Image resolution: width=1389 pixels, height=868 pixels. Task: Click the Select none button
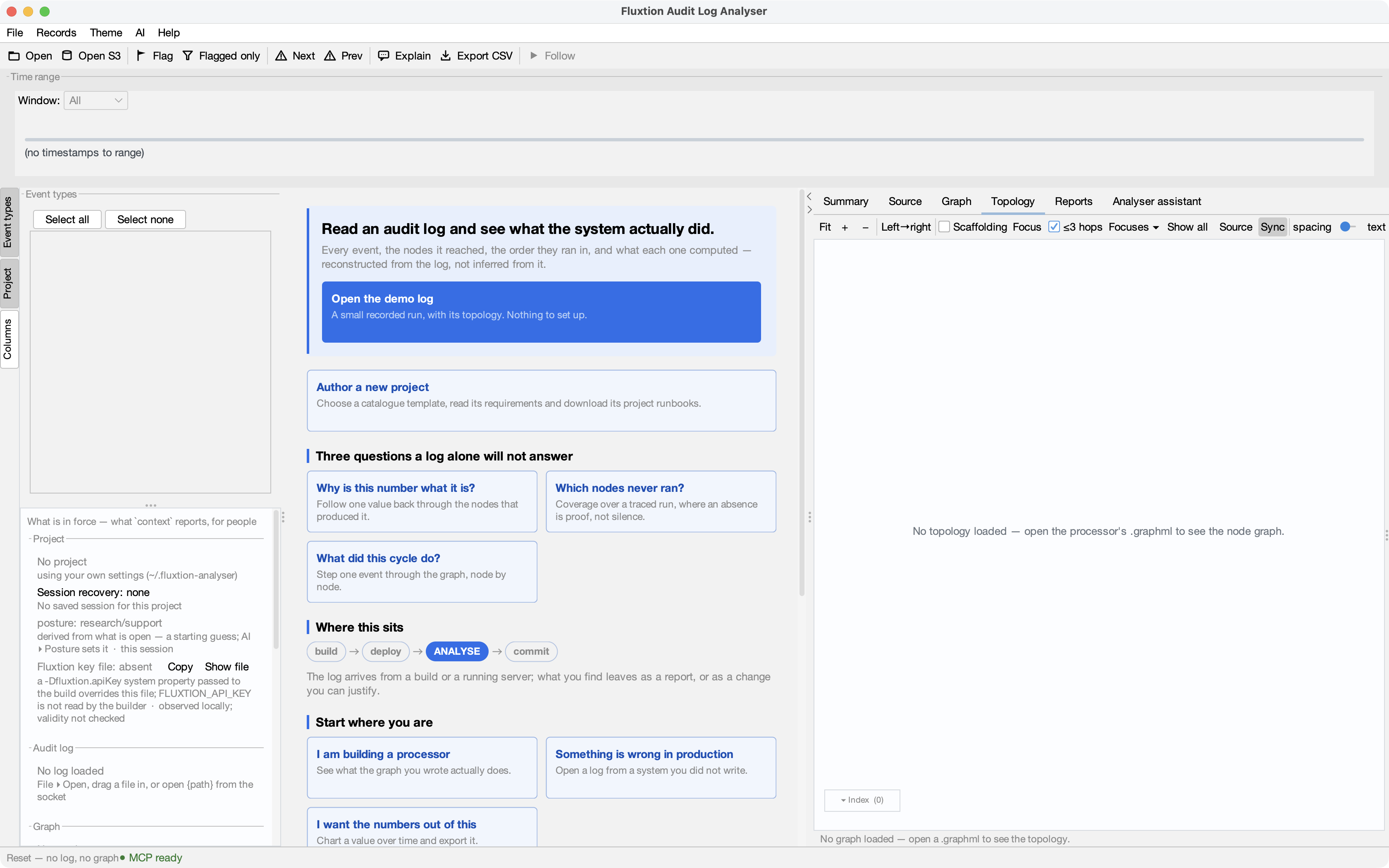click(x=145, y=219)
